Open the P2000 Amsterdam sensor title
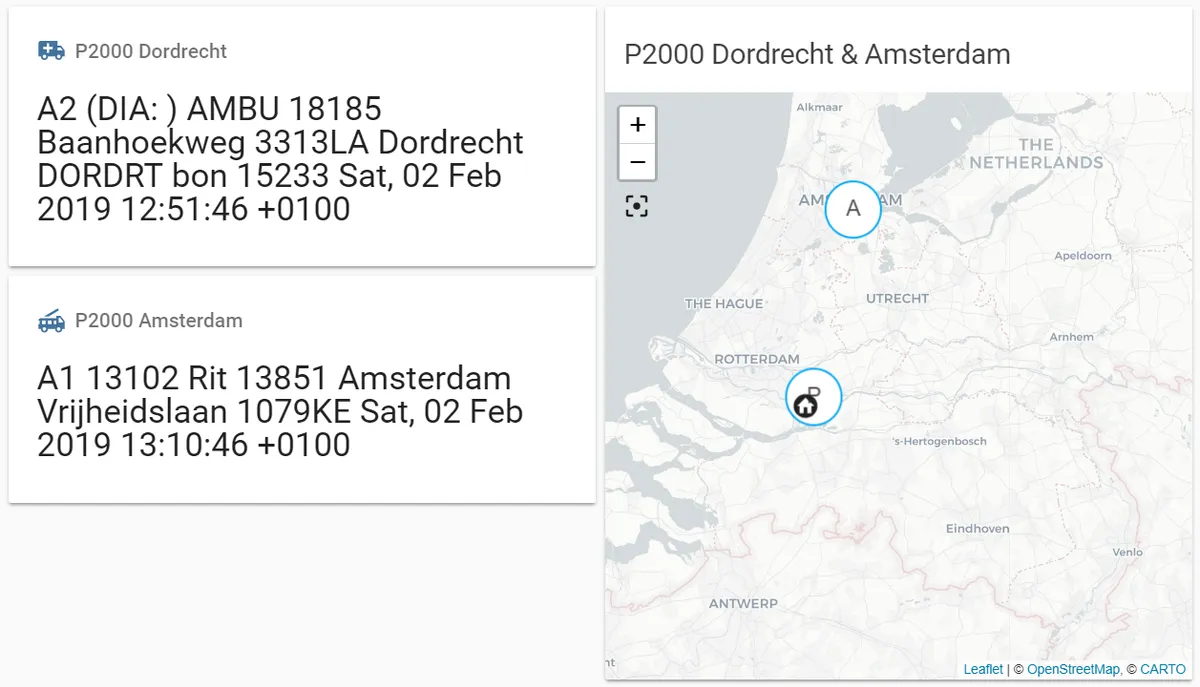 pyautogui.click(x=159, y=321)
